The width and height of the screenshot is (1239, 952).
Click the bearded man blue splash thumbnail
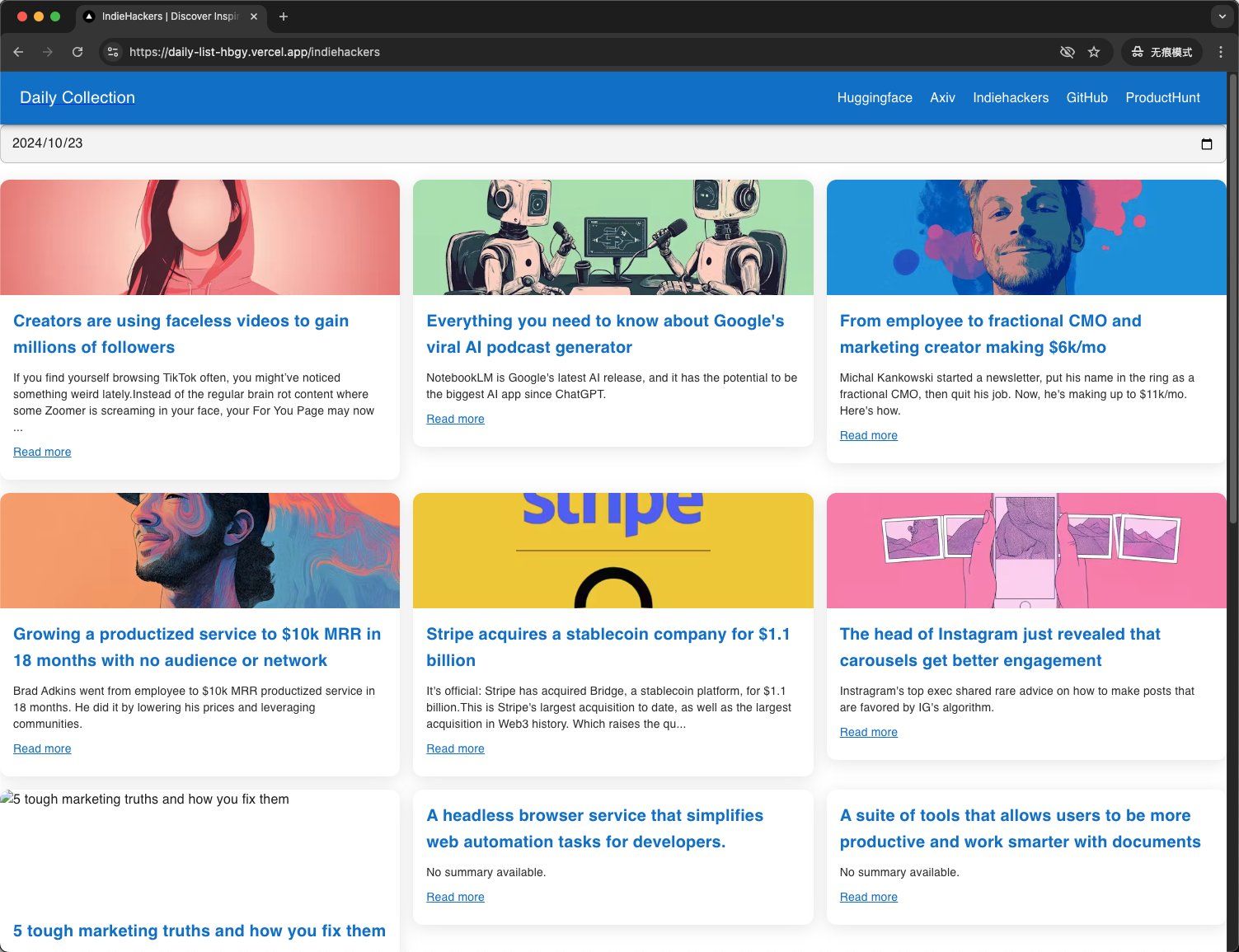[1026, 237]
